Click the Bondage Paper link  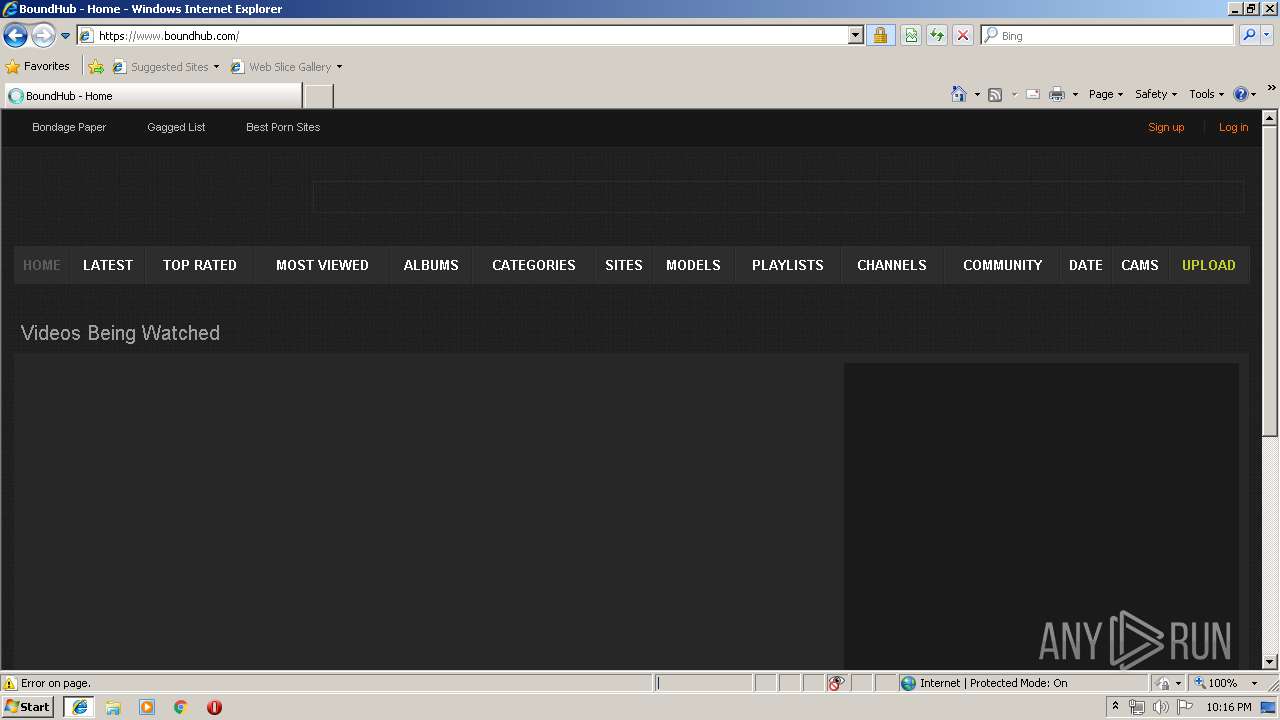[x=69, y=127]
